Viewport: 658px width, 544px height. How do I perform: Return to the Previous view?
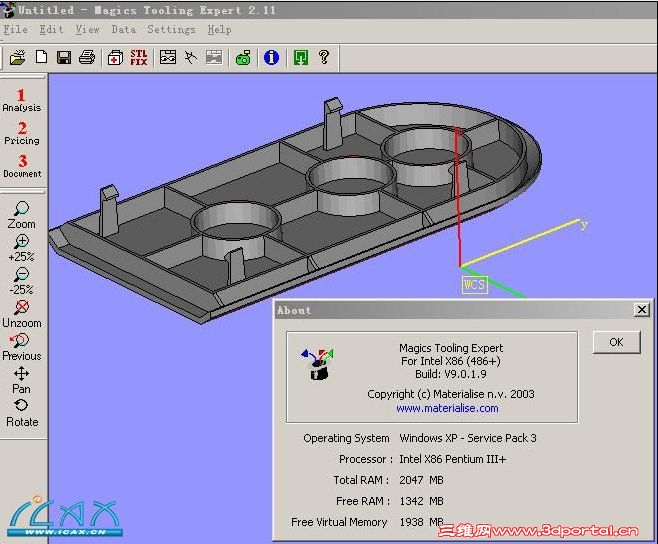(22, 347)
